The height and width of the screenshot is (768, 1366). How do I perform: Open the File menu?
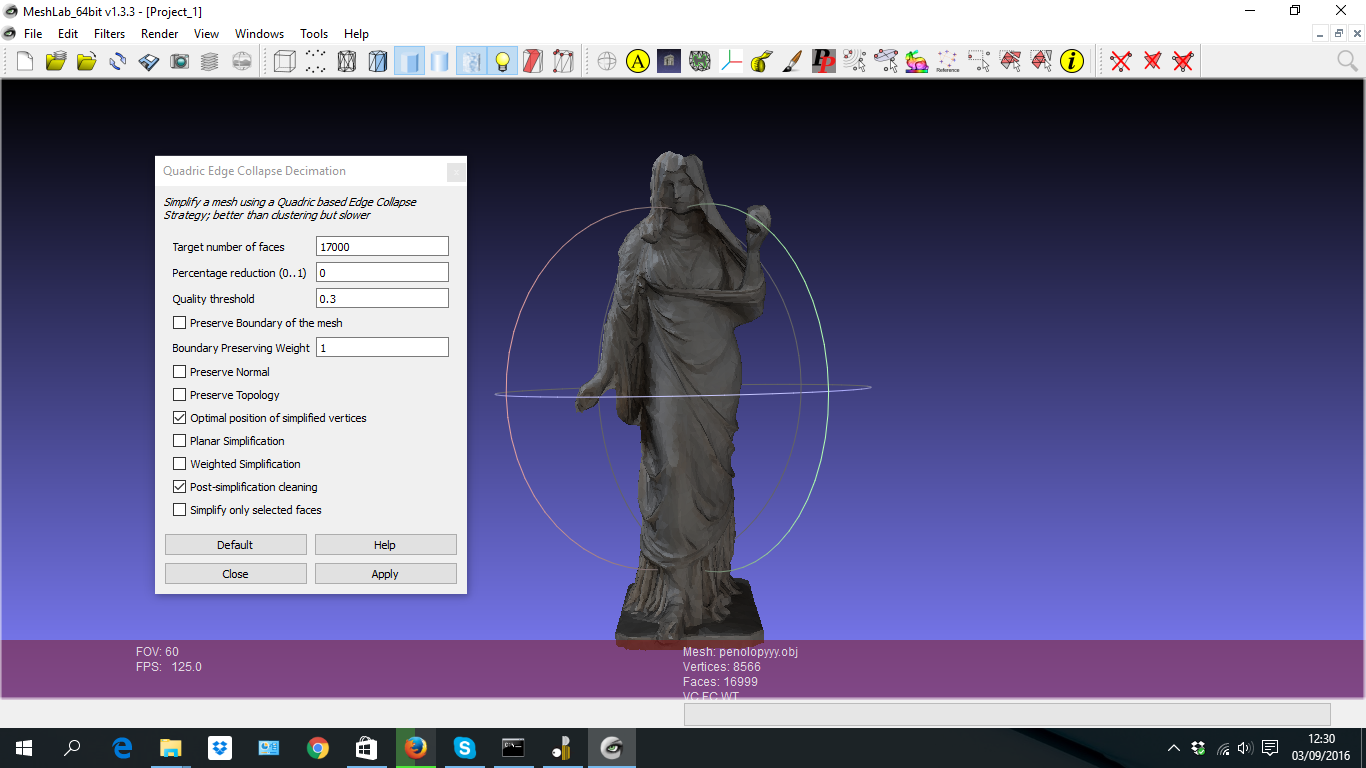coord(33,34)
